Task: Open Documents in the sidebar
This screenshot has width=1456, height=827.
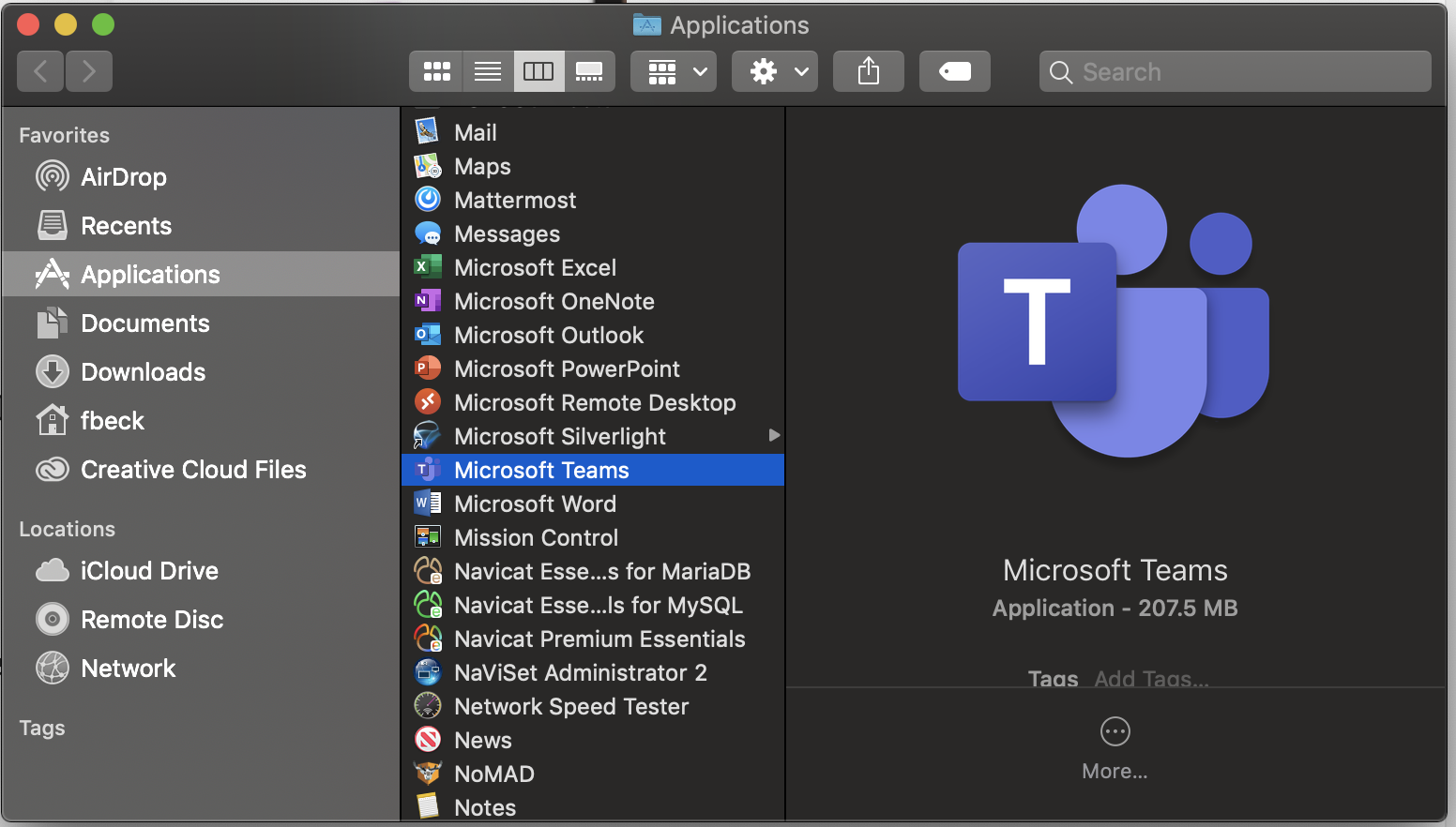Action: pos(201,323)
